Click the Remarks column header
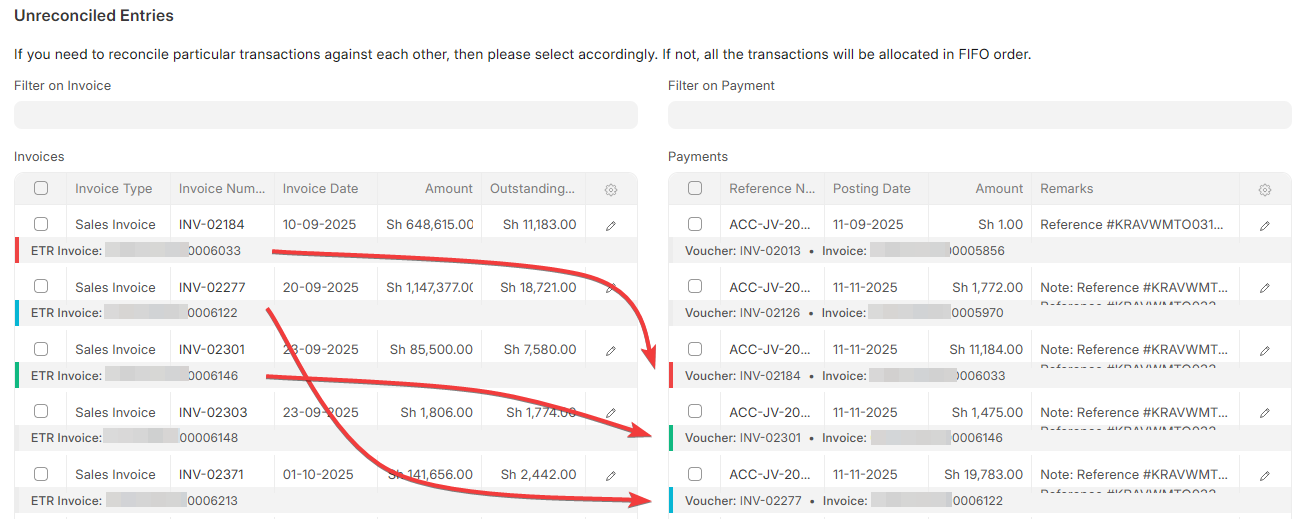The image size is (1304, 519). (x=1067, y=189)
